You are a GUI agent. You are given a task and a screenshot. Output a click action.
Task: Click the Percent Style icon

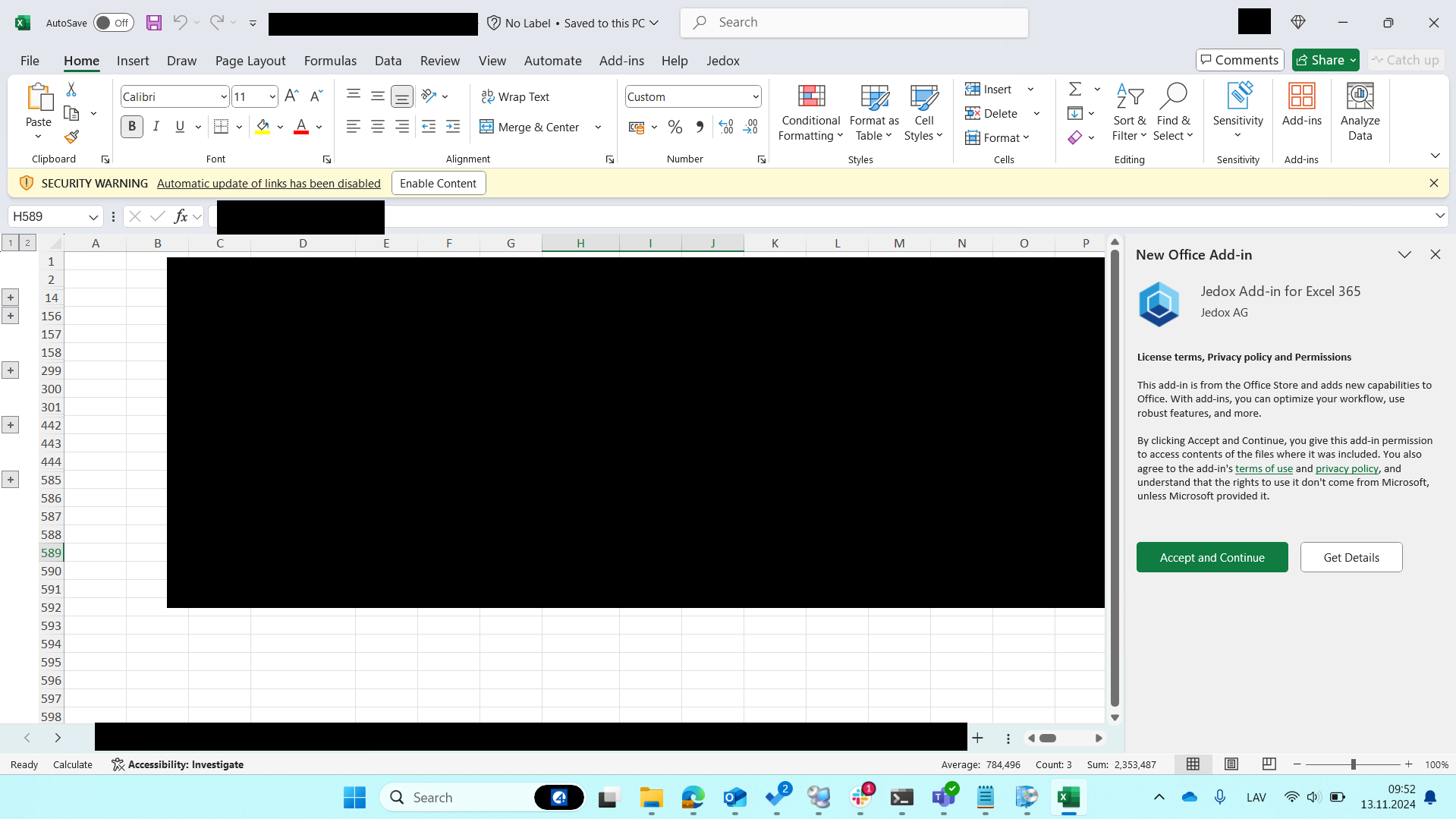(x=675, y=128)
